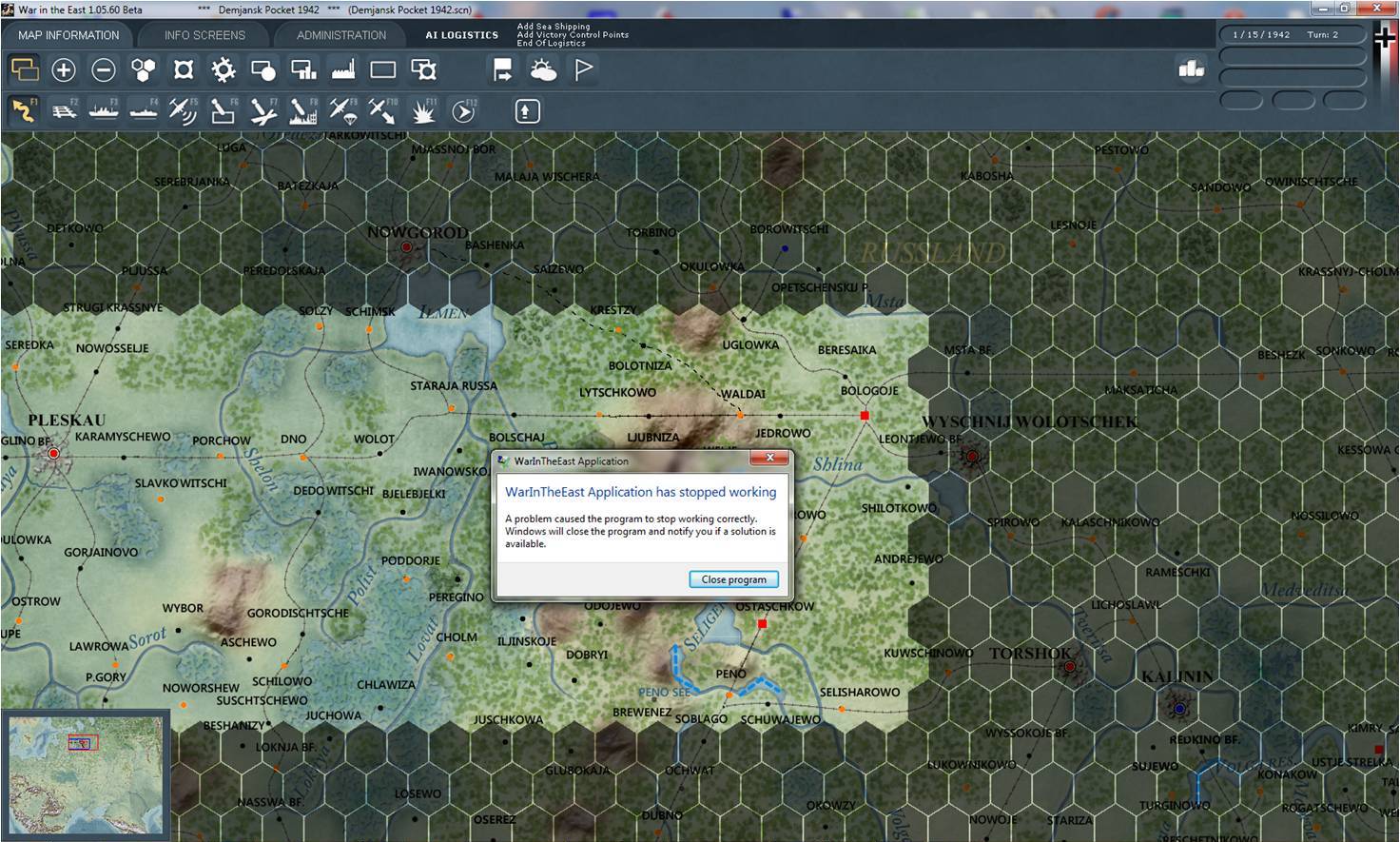Viewport: 1400px width, 842px height.
Task: Select the Nowgorod city hex
Action: click(406, 247)
